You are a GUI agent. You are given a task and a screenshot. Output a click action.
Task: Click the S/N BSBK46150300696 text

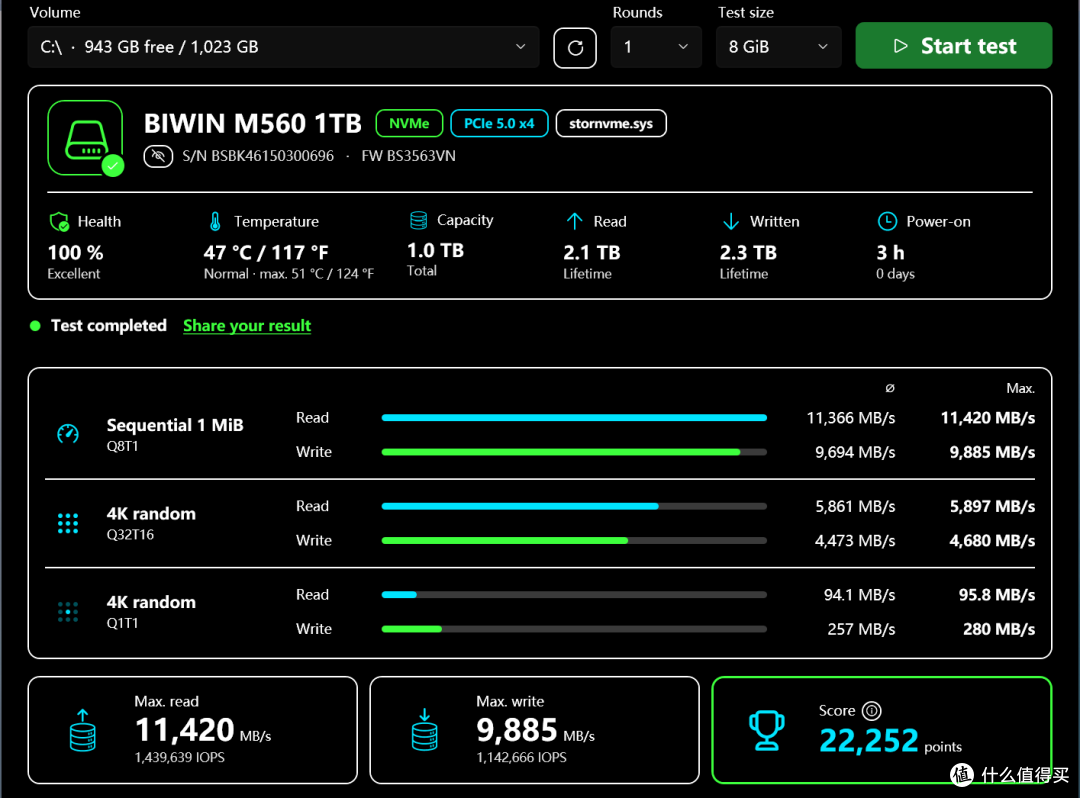(x=258, y=156)
